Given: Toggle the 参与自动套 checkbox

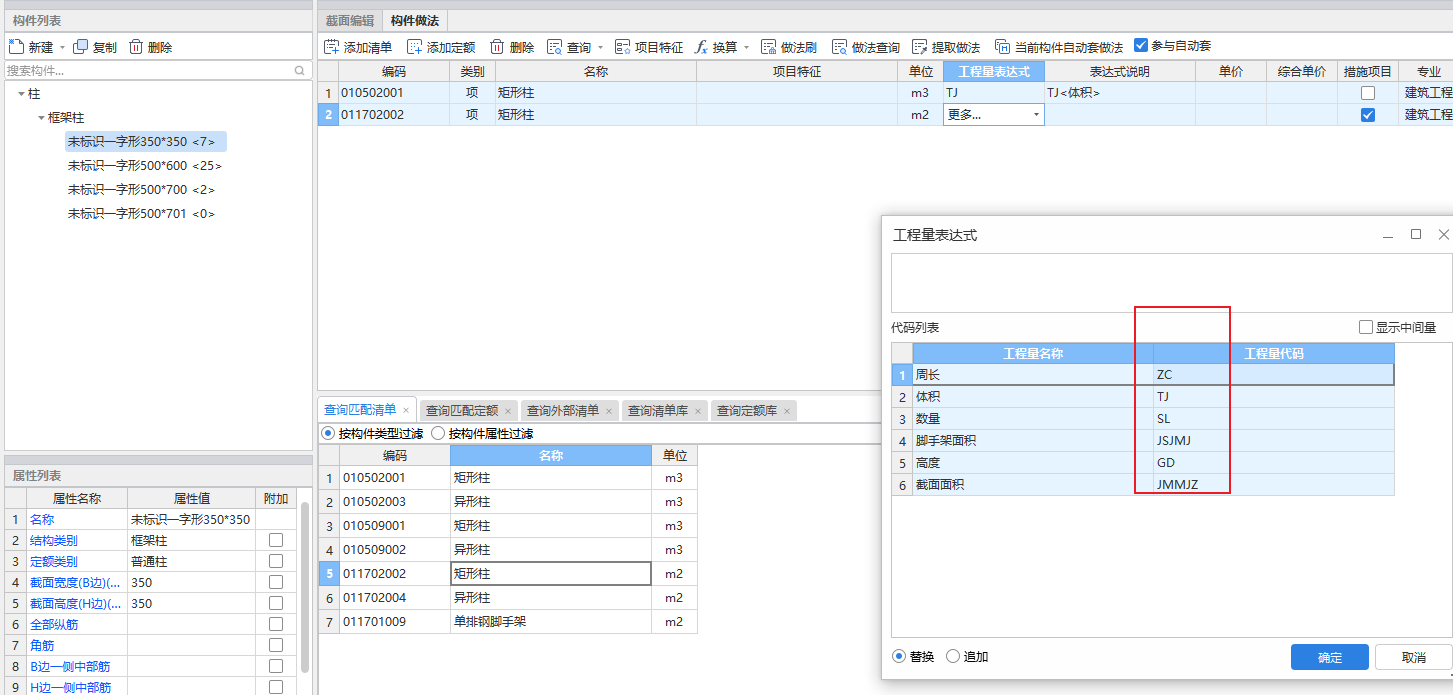Looking at the screenshot, I should coord(1141,45).
